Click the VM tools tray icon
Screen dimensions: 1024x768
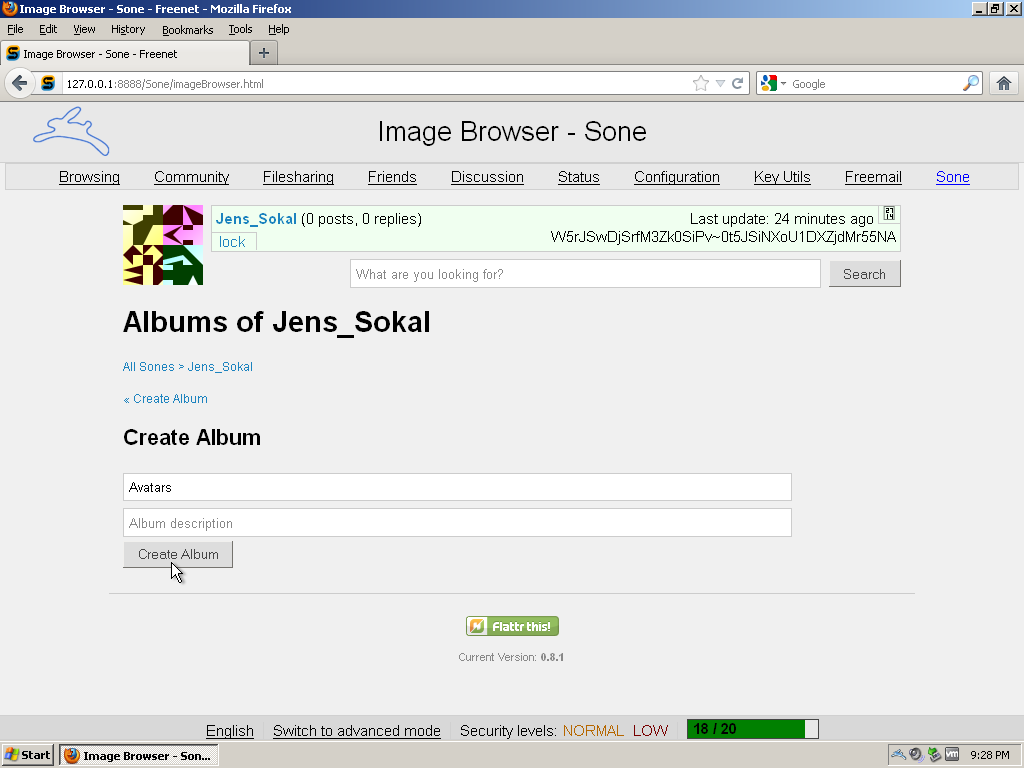click(x=952, y=755)
